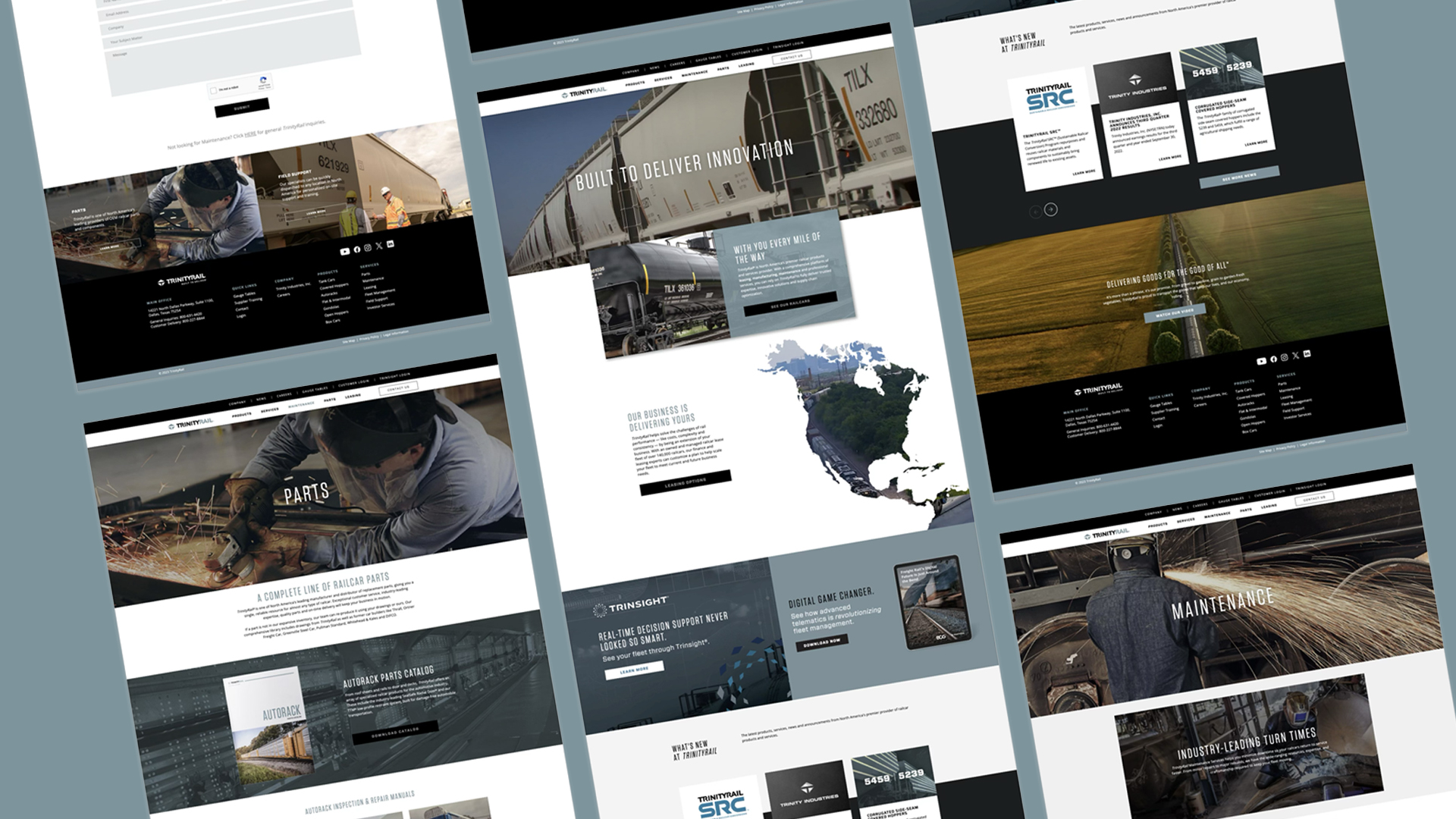Screen dimensions: 1456x819
Task: Click next arrow in news carousel
Action: (x=1050, y=209)
